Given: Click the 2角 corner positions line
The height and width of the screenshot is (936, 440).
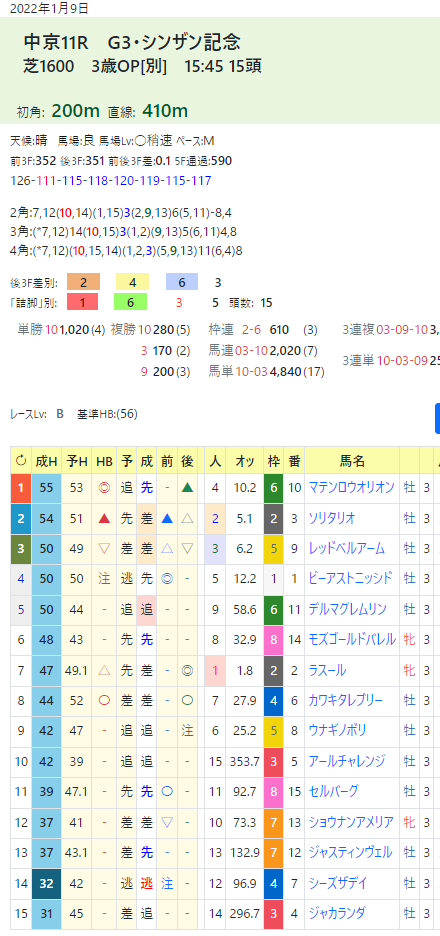Looking at the screenshot, I should click(121, 212).
